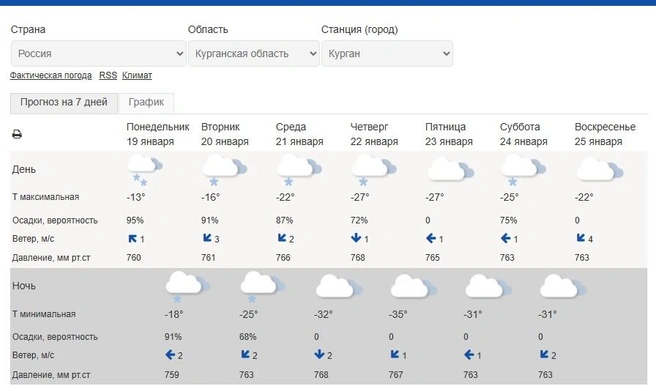This screenshot has height=386, width=656.
Task: Click Sunday's daytime wind arrow with value 4
Action: pos(581,238)
